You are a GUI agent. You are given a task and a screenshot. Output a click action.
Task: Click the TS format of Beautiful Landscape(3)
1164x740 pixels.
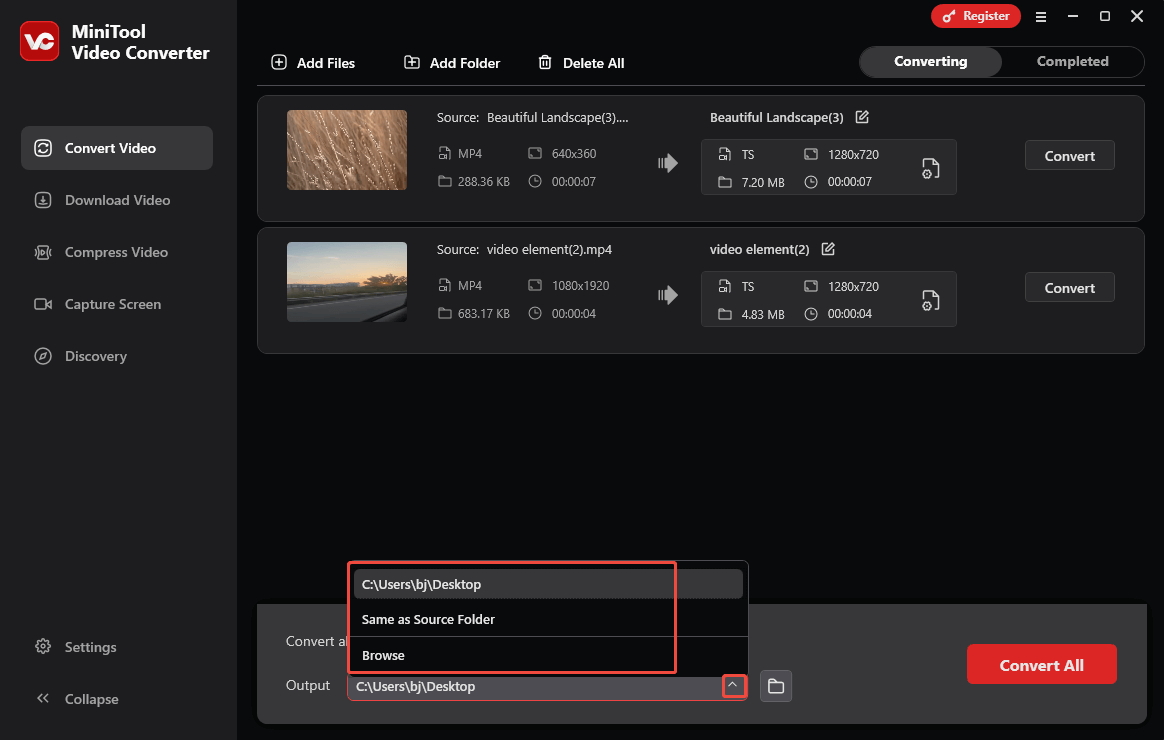click(748, 154)
